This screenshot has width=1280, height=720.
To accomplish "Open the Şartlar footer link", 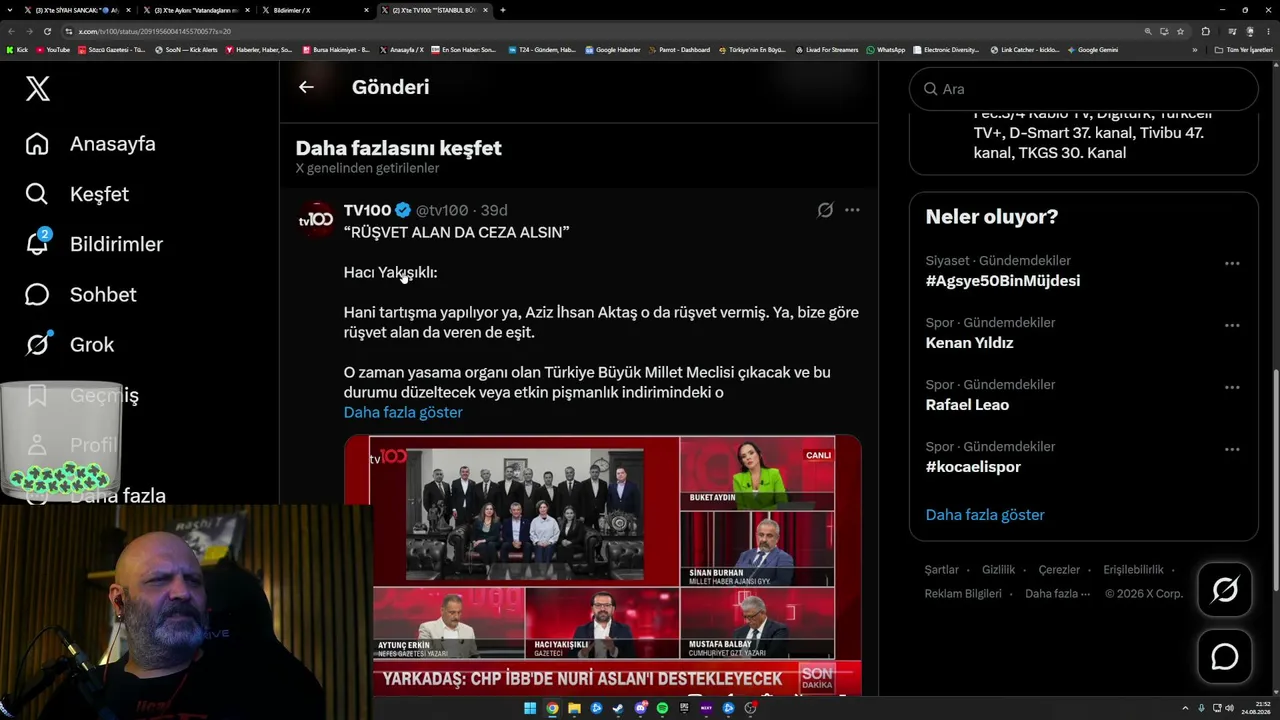I will (x=941, y=570).
